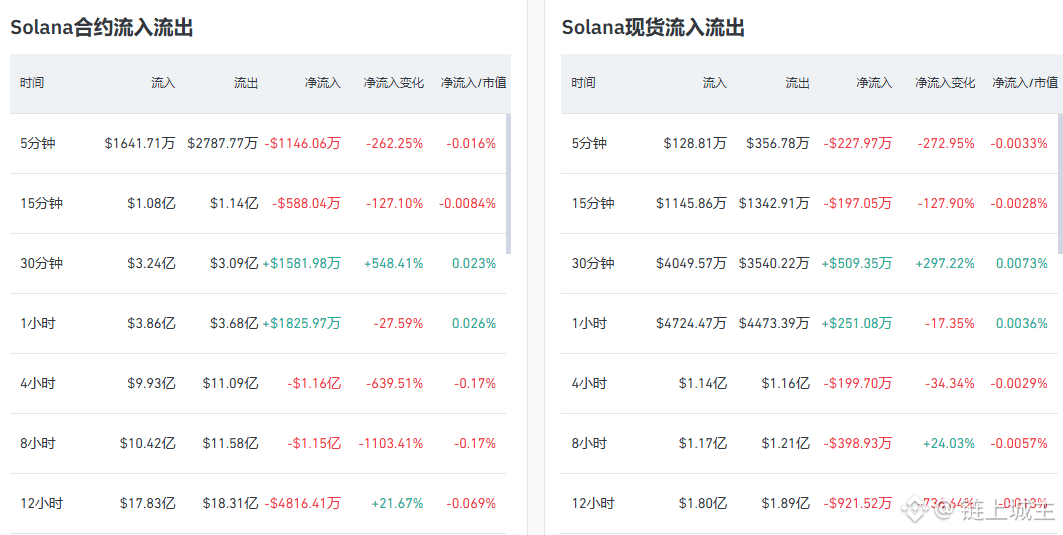Image resolution: width=1063 pixels, height=535 pixels.
Task: Click 净流入变化 header in 现货 table
Action: coord(944,83)
